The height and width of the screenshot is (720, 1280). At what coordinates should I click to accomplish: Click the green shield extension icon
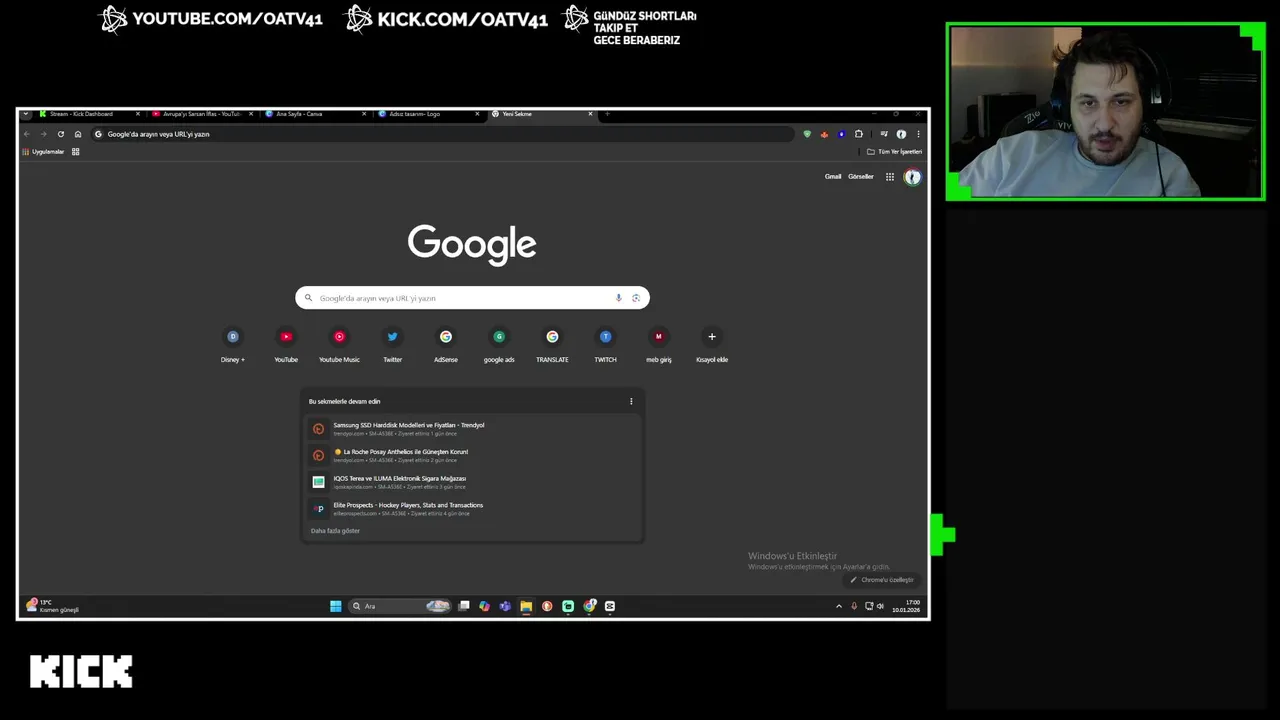(807, 134)
